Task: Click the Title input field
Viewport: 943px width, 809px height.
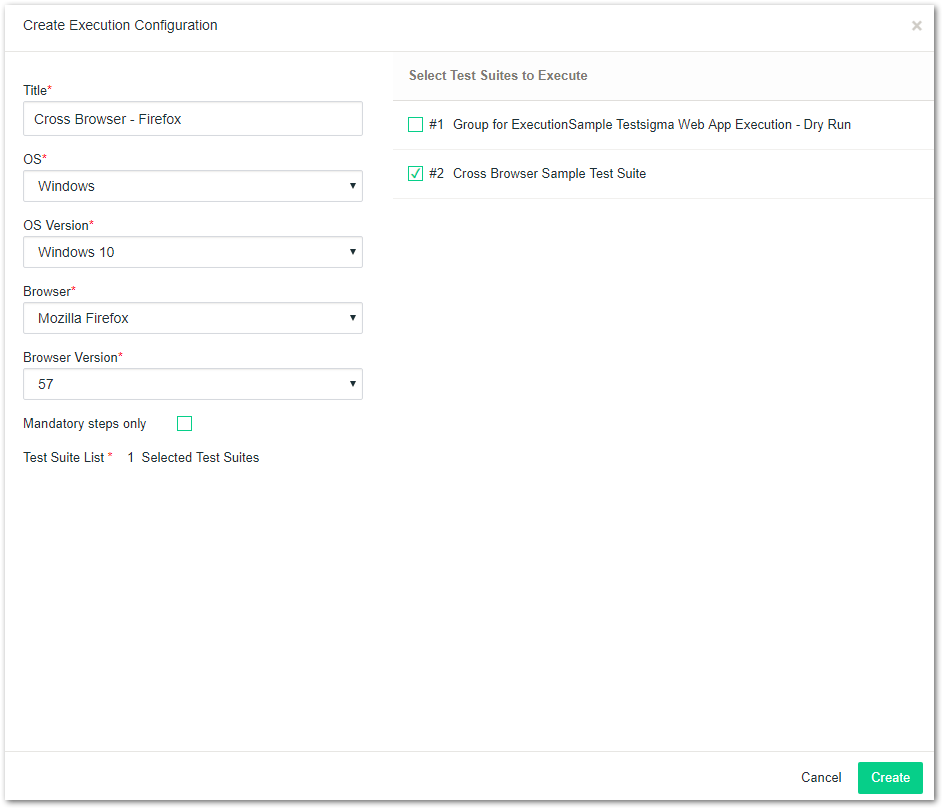Action: pyautogui.click(x=192, y=119)
